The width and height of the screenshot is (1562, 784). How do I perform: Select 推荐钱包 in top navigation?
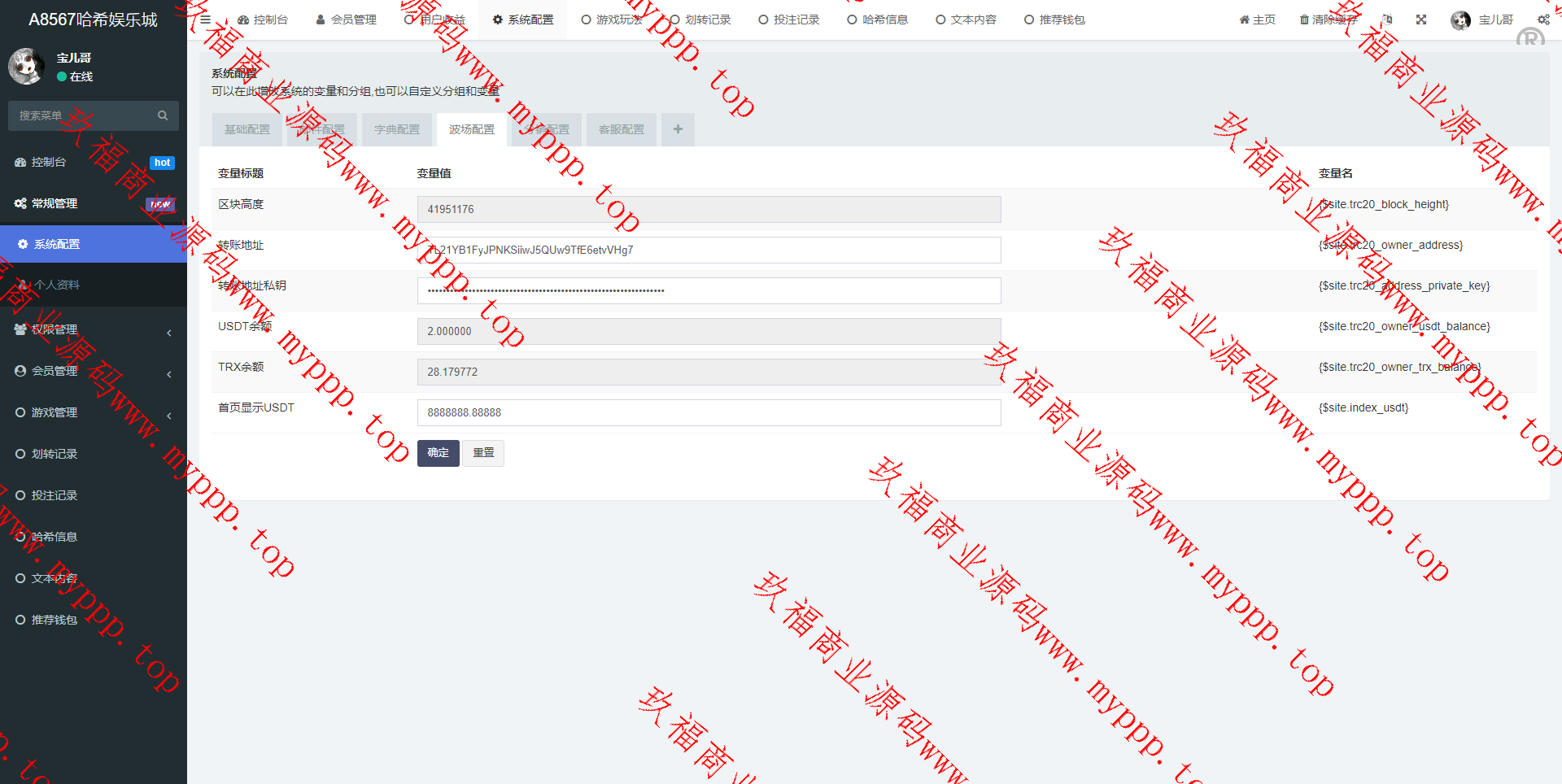(x=1054, y=20)
